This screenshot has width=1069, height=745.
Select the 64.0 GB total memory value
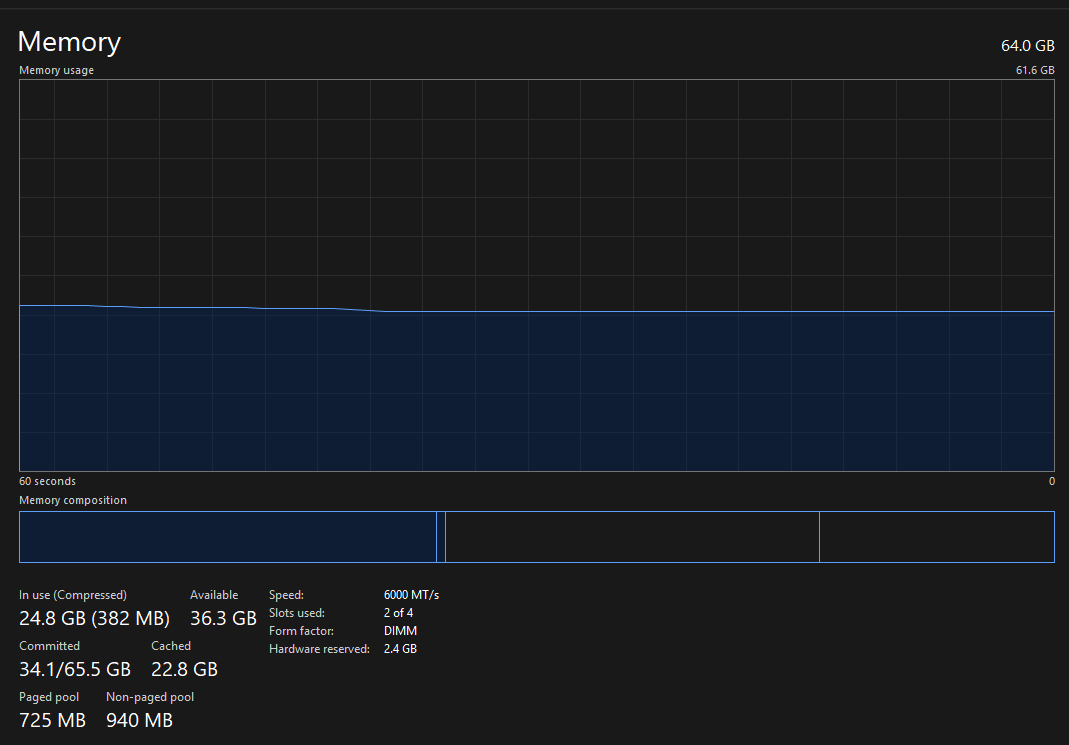(x=1027, y=46)
